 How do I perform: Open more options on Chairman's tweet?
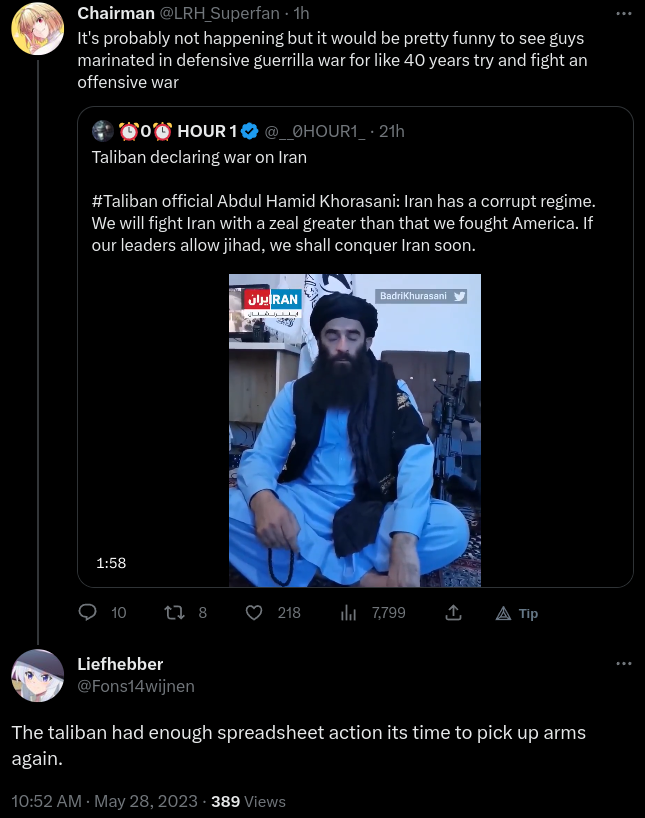click(624, 14)
